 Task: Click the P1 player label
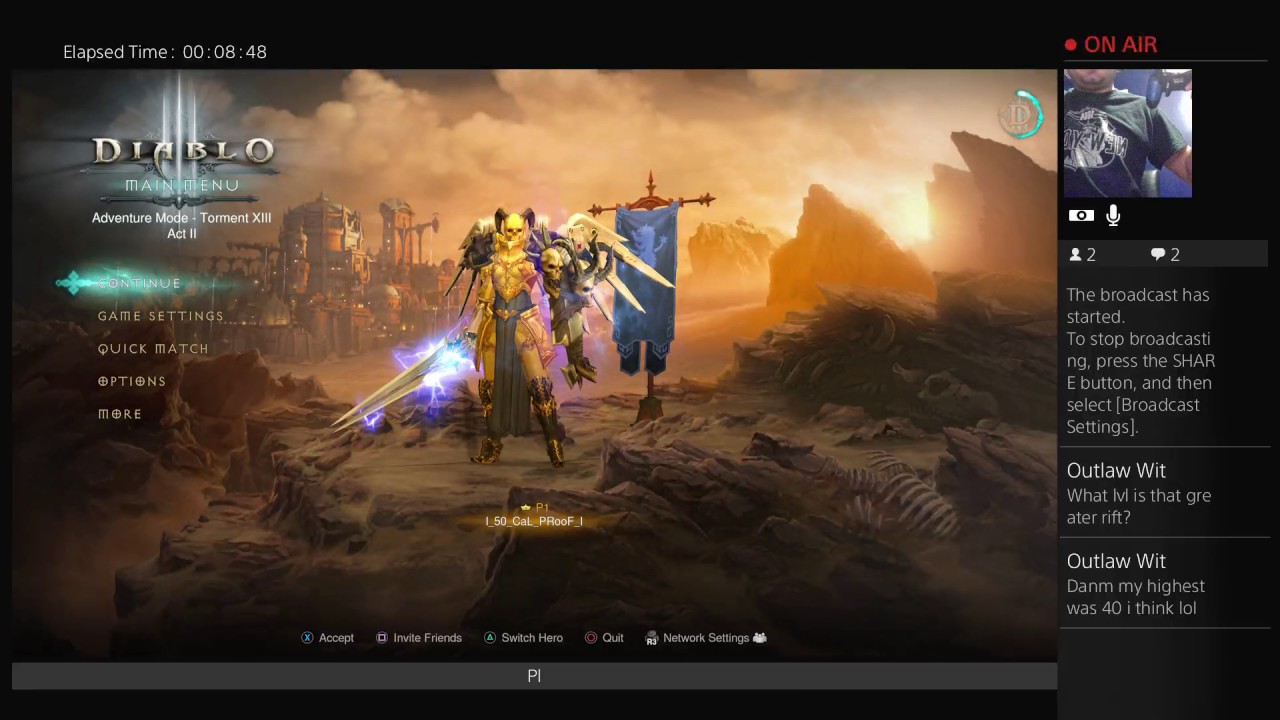[x=543, y=508]
